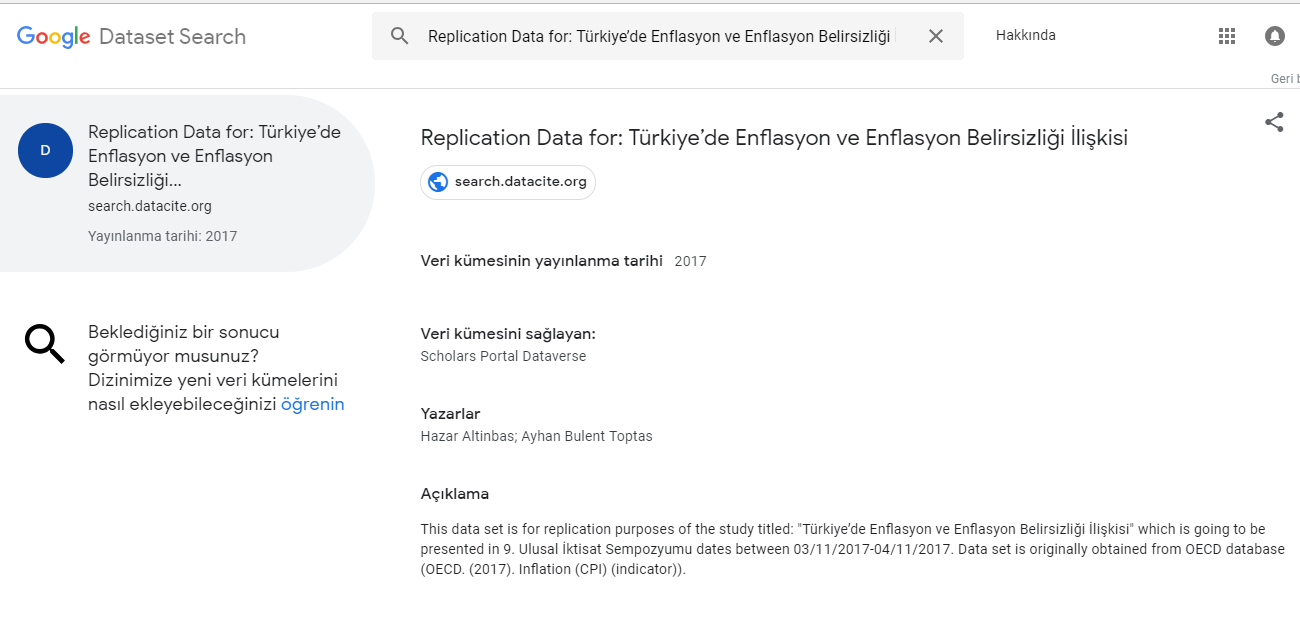
Task: Clear the search query with X icon
Action: 936,36
